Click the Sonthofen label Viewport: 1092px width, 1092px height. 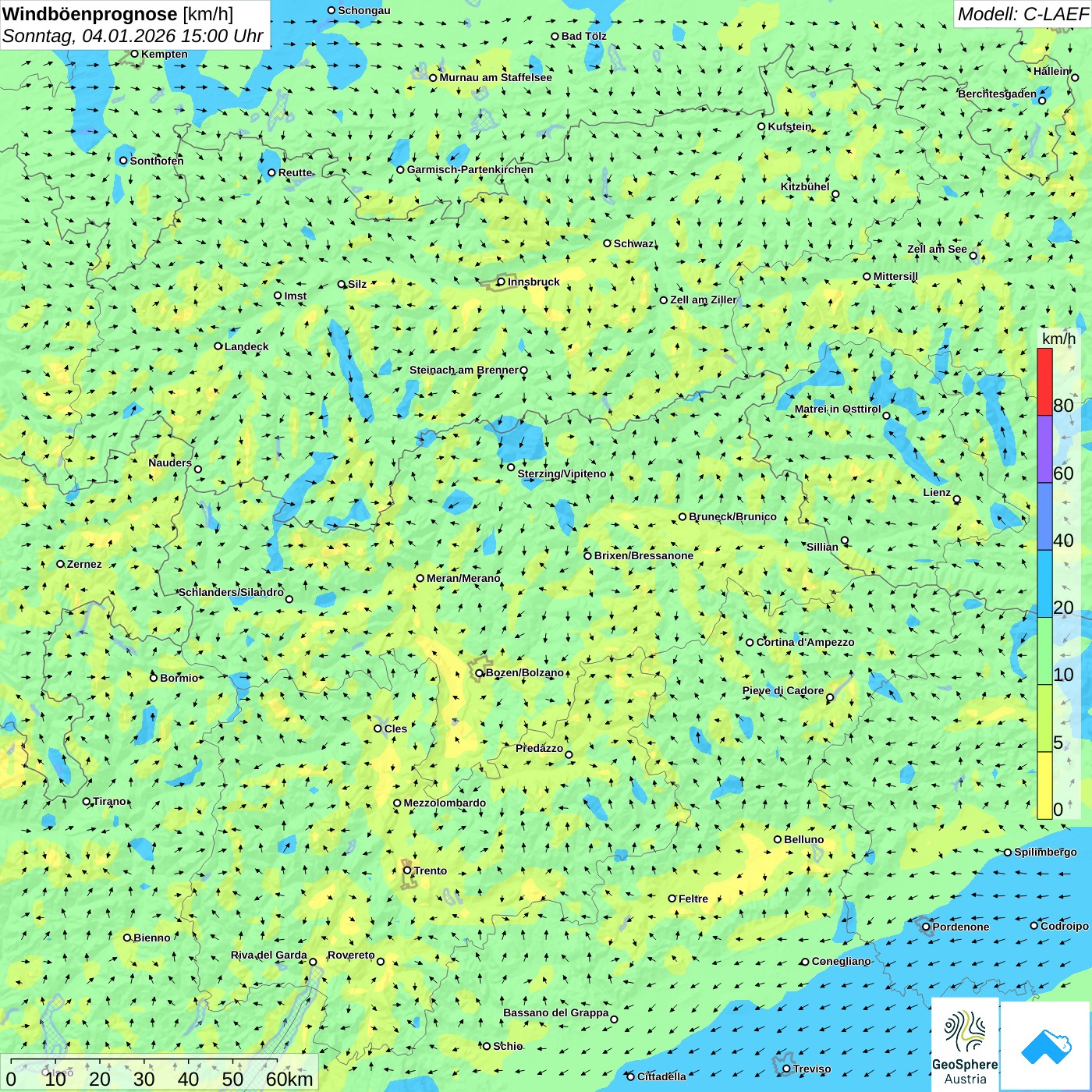[x=157, y=161]
